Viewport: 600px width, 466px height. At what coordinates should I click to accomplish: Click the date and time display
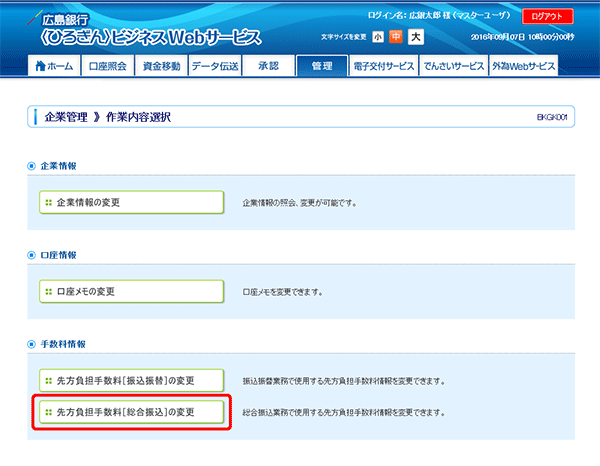point(522,37)
